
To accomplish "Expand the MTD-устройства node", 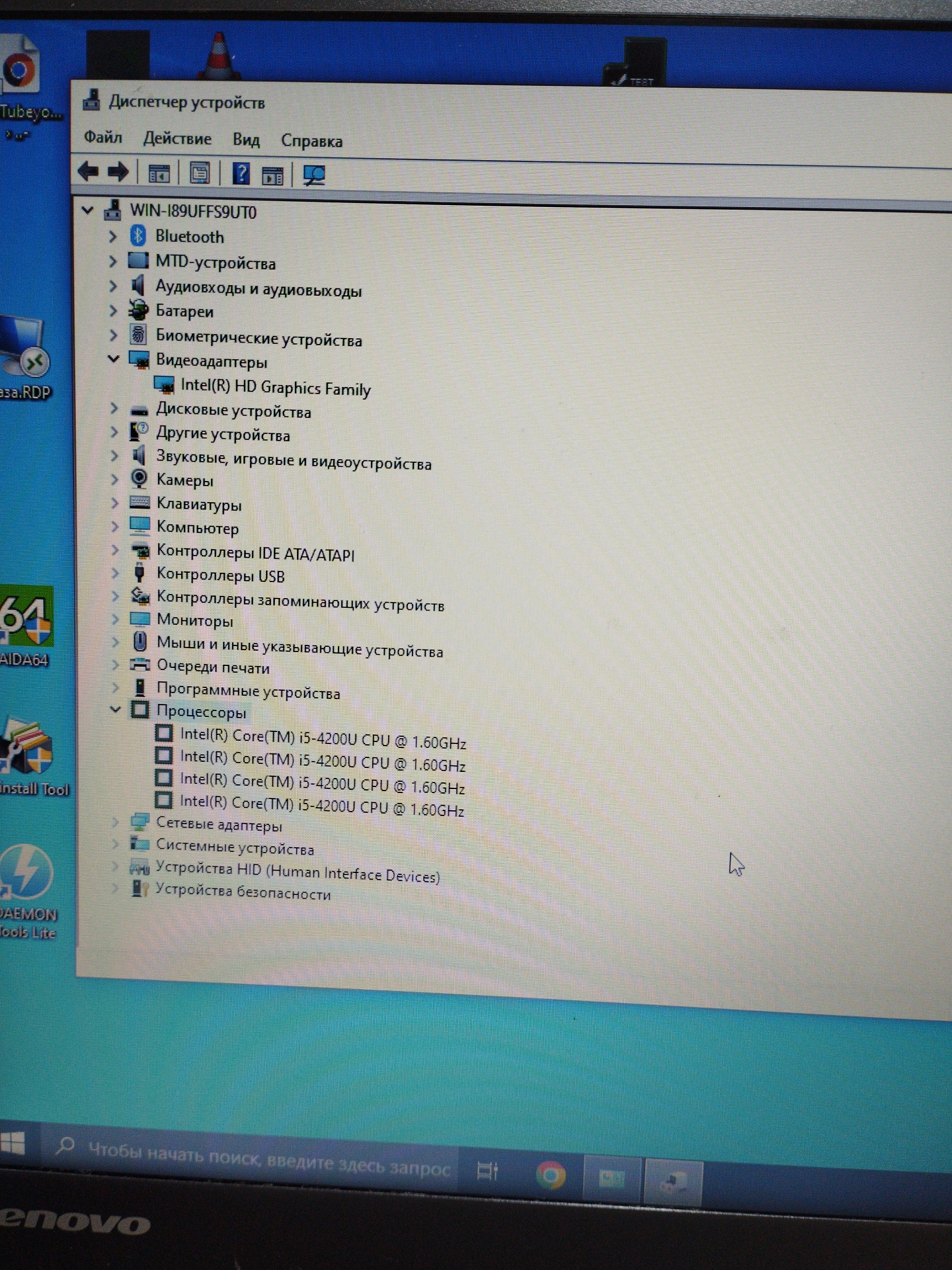I will [x=113, y=261].
